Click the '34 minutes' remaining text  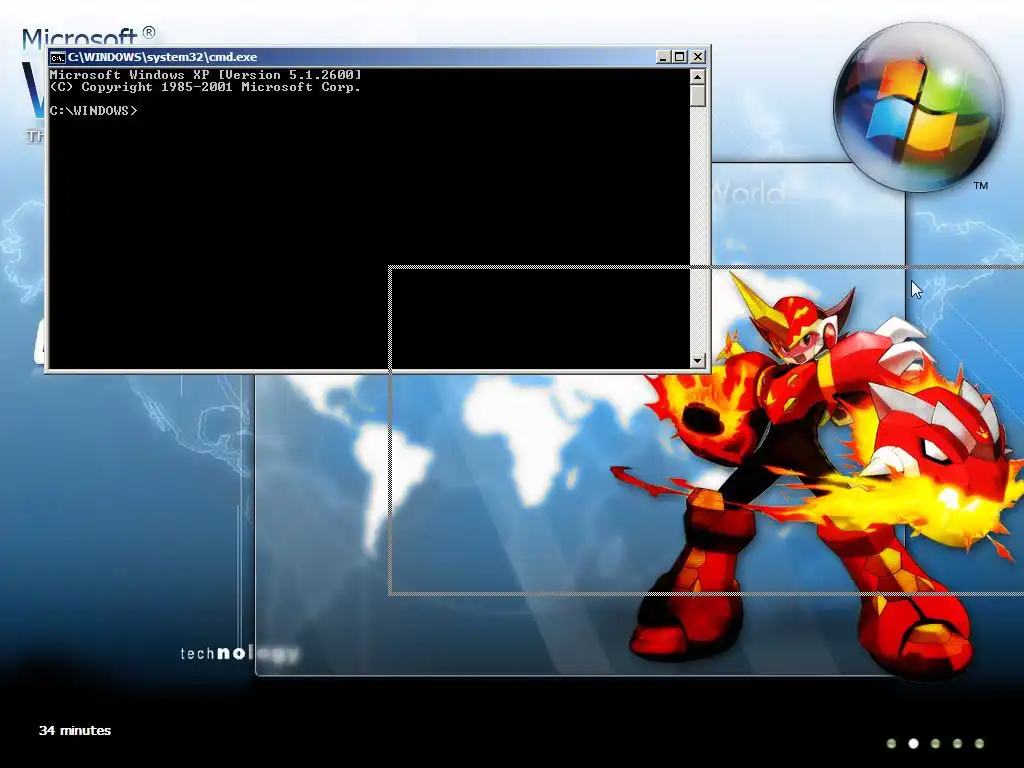click(x=75, y=731)
